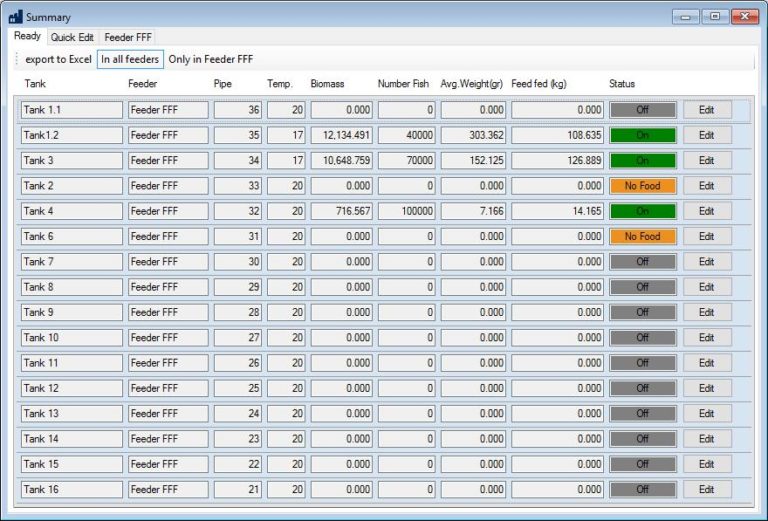Viewport: 768px width, 521px height.
Task: Click the Tank 10 name field
Action: click(71, 338)
